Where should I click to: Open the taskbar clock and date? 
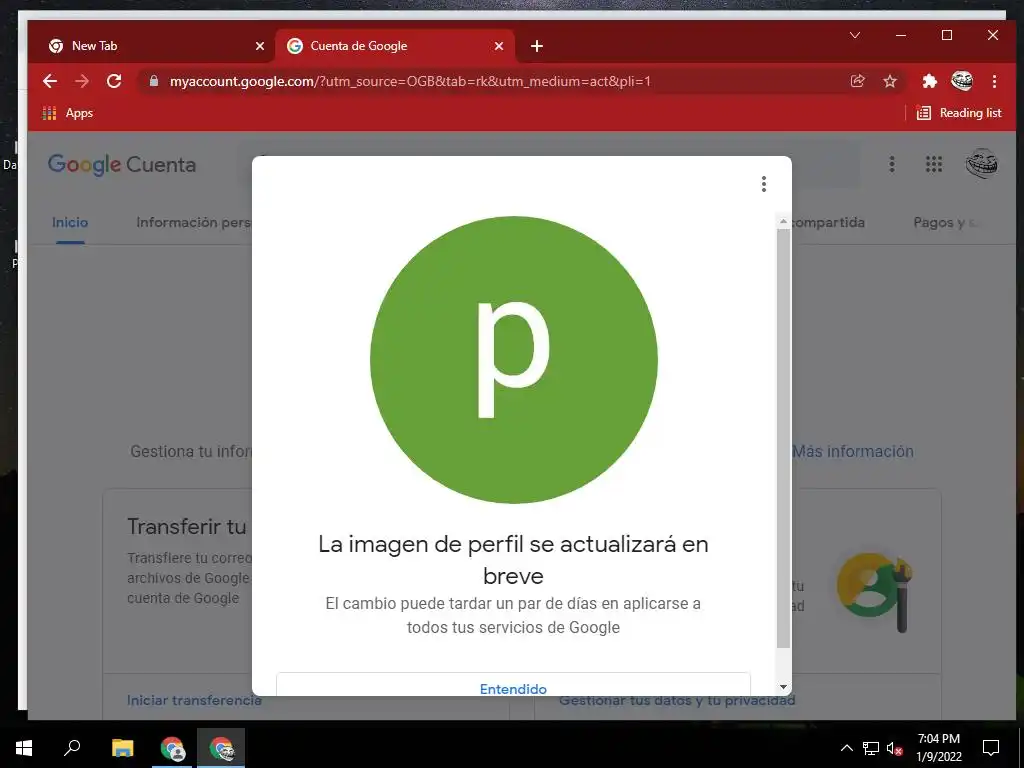pos(938,748)
